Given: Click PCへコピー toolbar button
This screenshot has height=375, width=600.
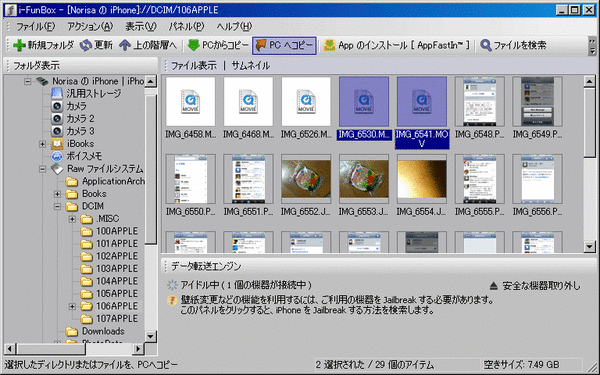Looking at the screenshot, I should pyautogui.click(x=284, y=46).
